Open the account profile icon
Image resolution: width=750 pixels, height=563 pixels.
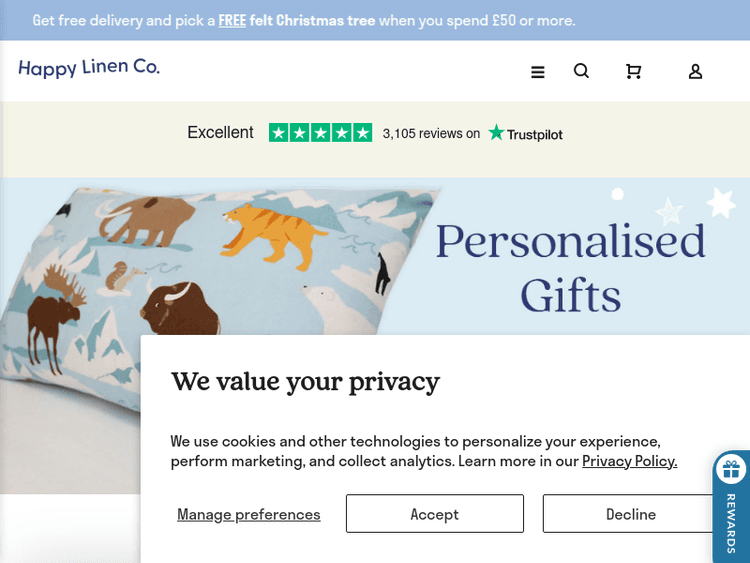695,71
